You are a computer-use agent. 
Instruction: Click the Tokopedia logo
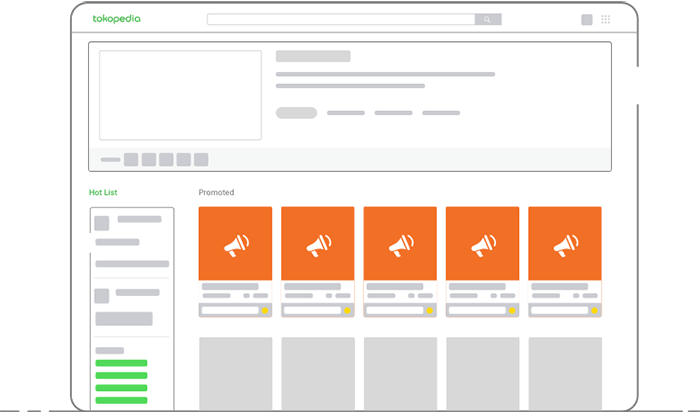(119, 19)
